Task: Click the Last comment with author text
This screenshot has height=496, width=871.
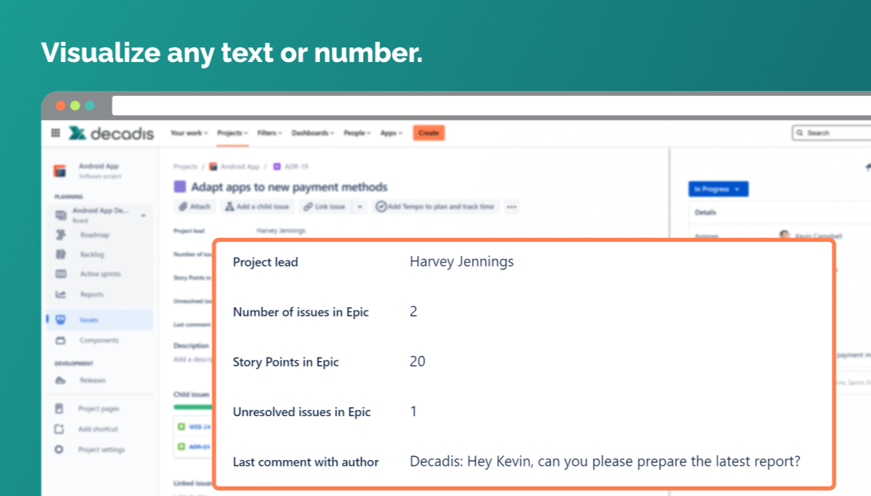Action: click(x=605, y=461)
